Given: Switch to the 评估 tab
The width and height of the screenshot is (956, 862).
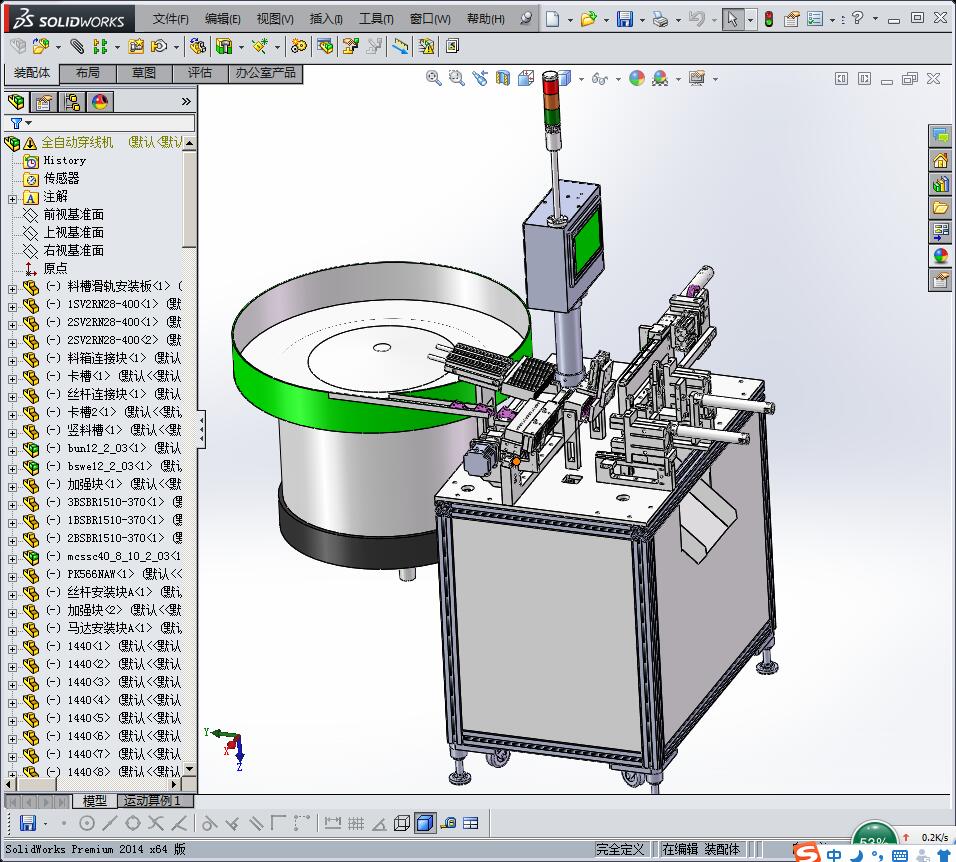Looking at the screenshot, I should click(200, 73).
